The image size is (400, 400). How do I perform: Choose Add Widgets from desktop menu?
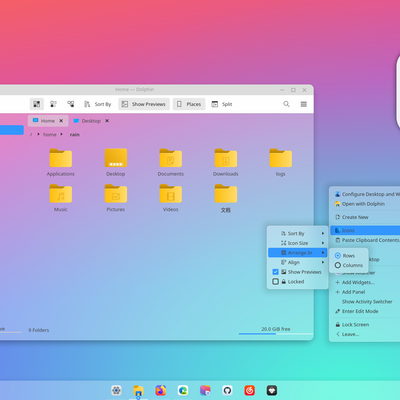pos(366,282)
